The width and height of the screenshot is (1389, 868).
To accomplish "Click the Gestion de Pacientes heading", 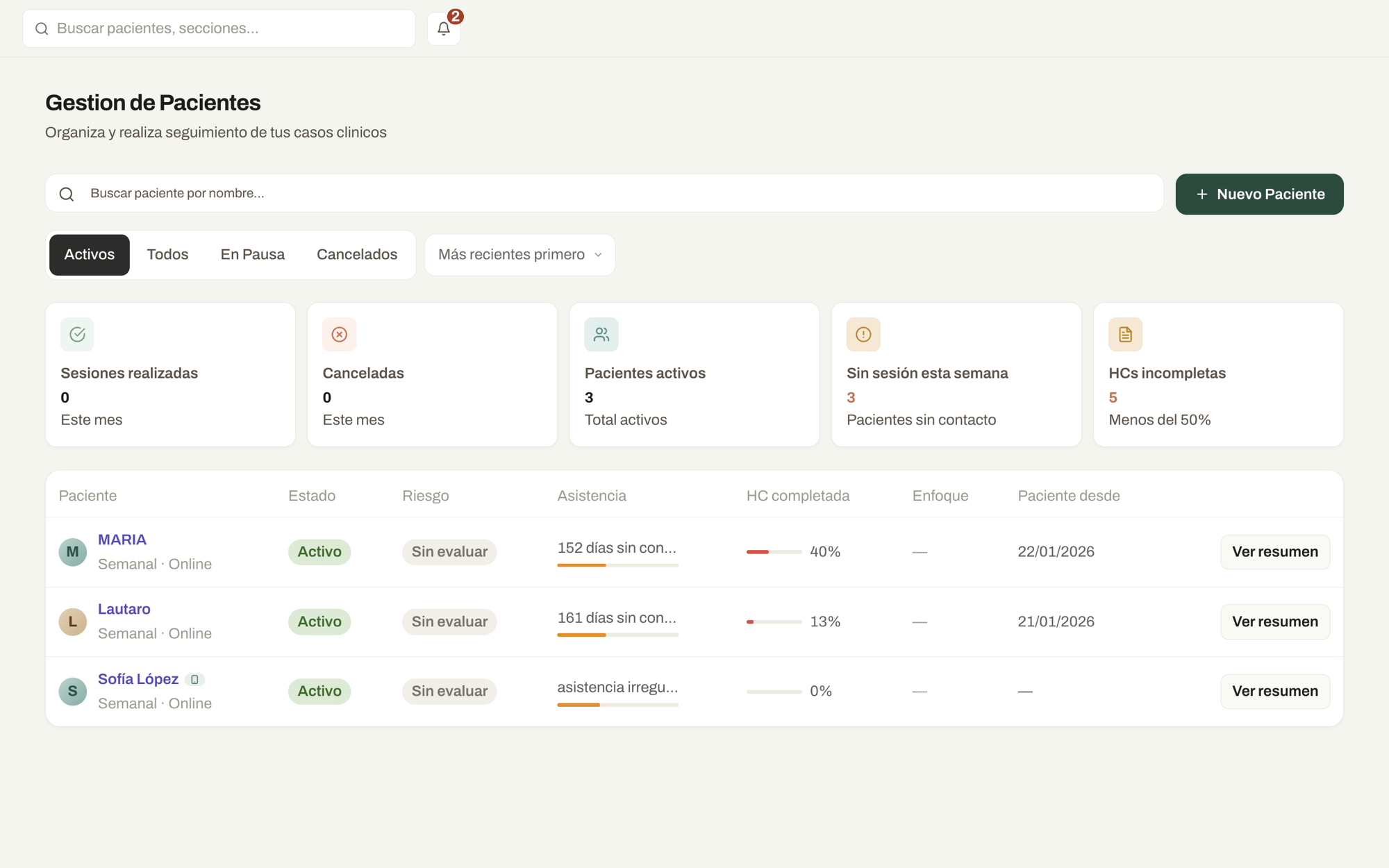I will pyautogui.click(x=153, y=103).
